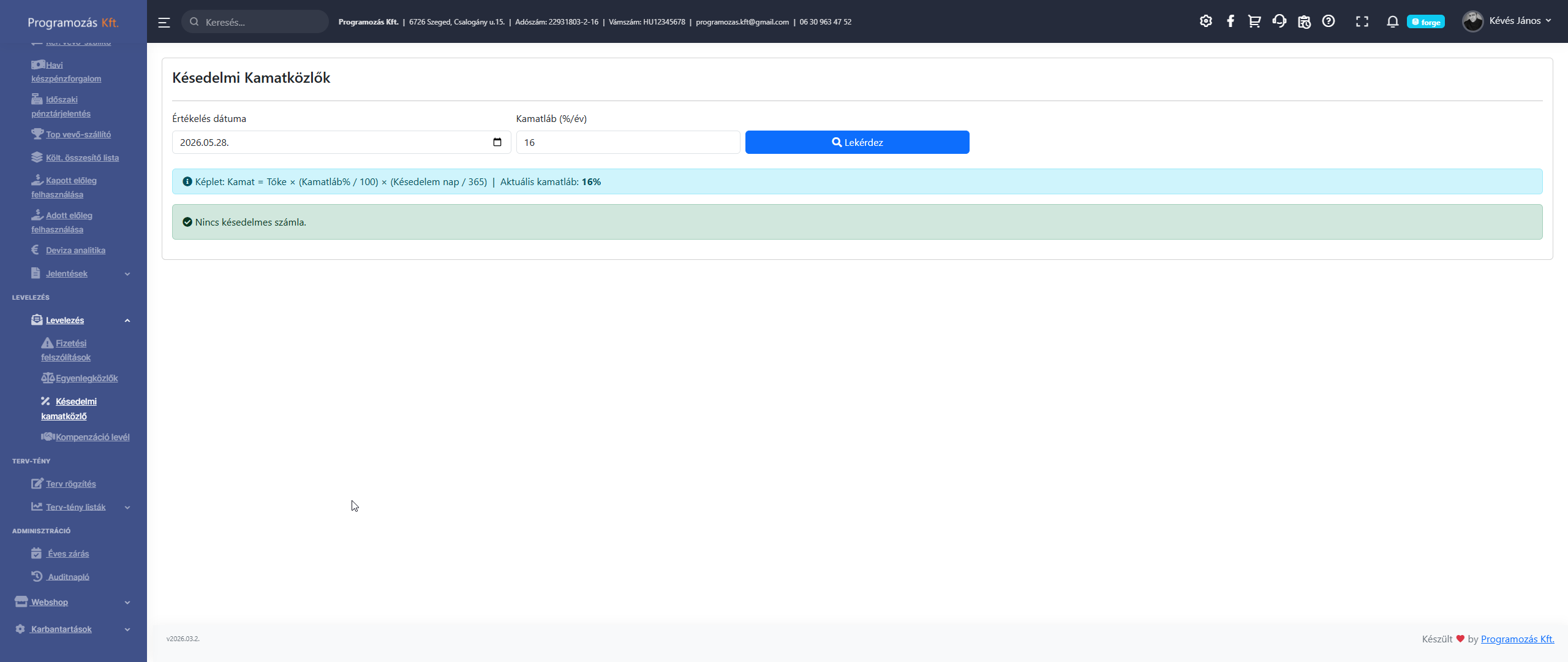Expand the Webshop menu

pos(72,602)
